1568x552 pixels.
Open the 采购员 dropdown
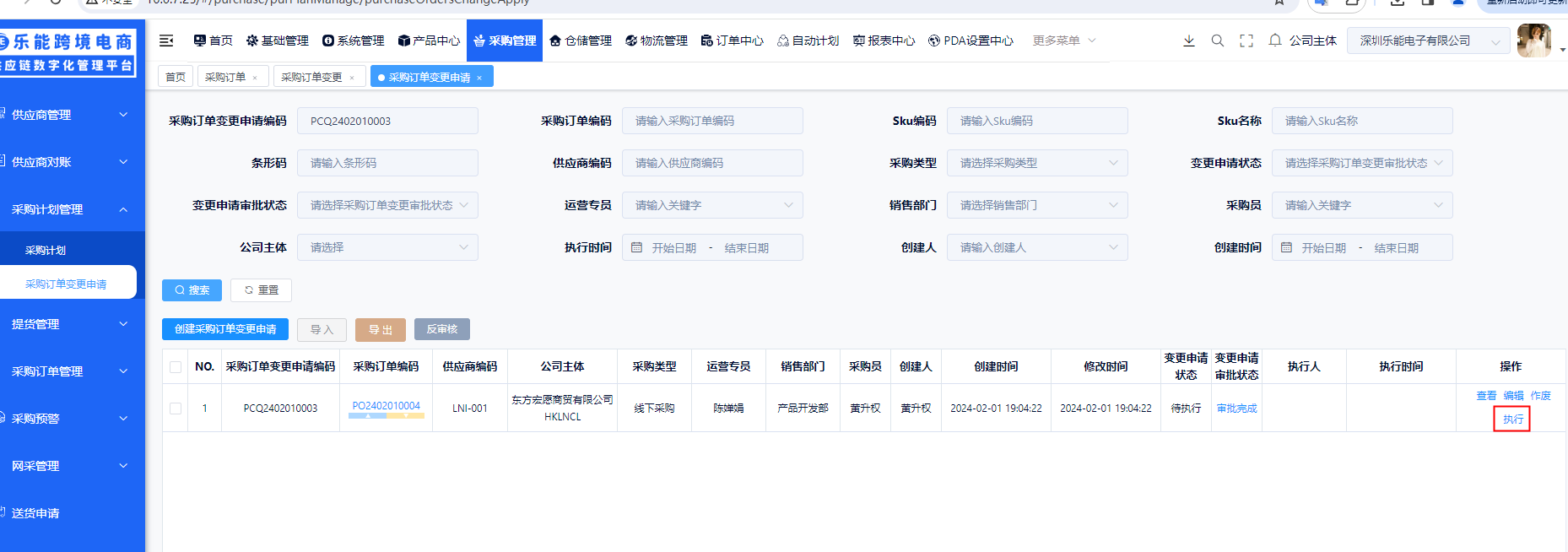click(x=1362, y=205)
